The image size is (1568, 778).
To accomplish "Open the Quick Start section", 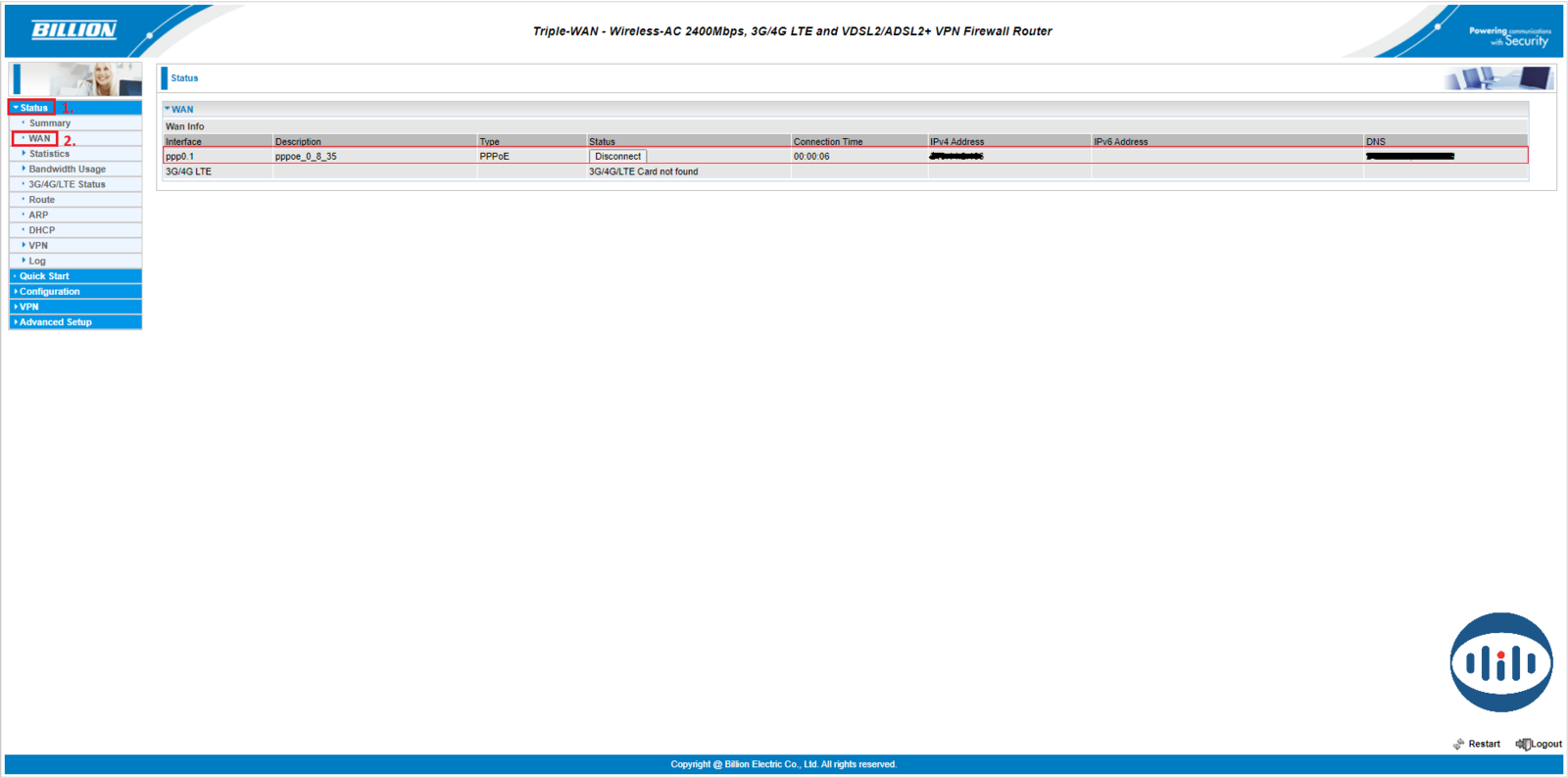I will pos(44,276).
